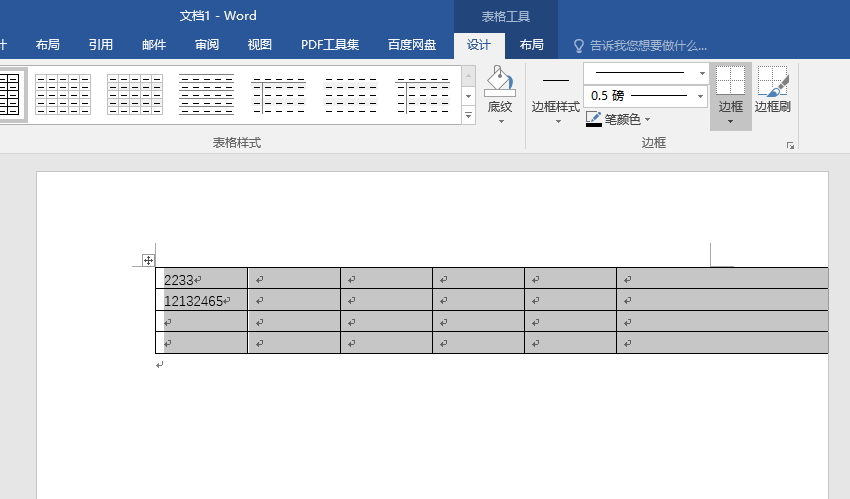
Task: Expand the table styles gallery more button
Action: (468, 116)
